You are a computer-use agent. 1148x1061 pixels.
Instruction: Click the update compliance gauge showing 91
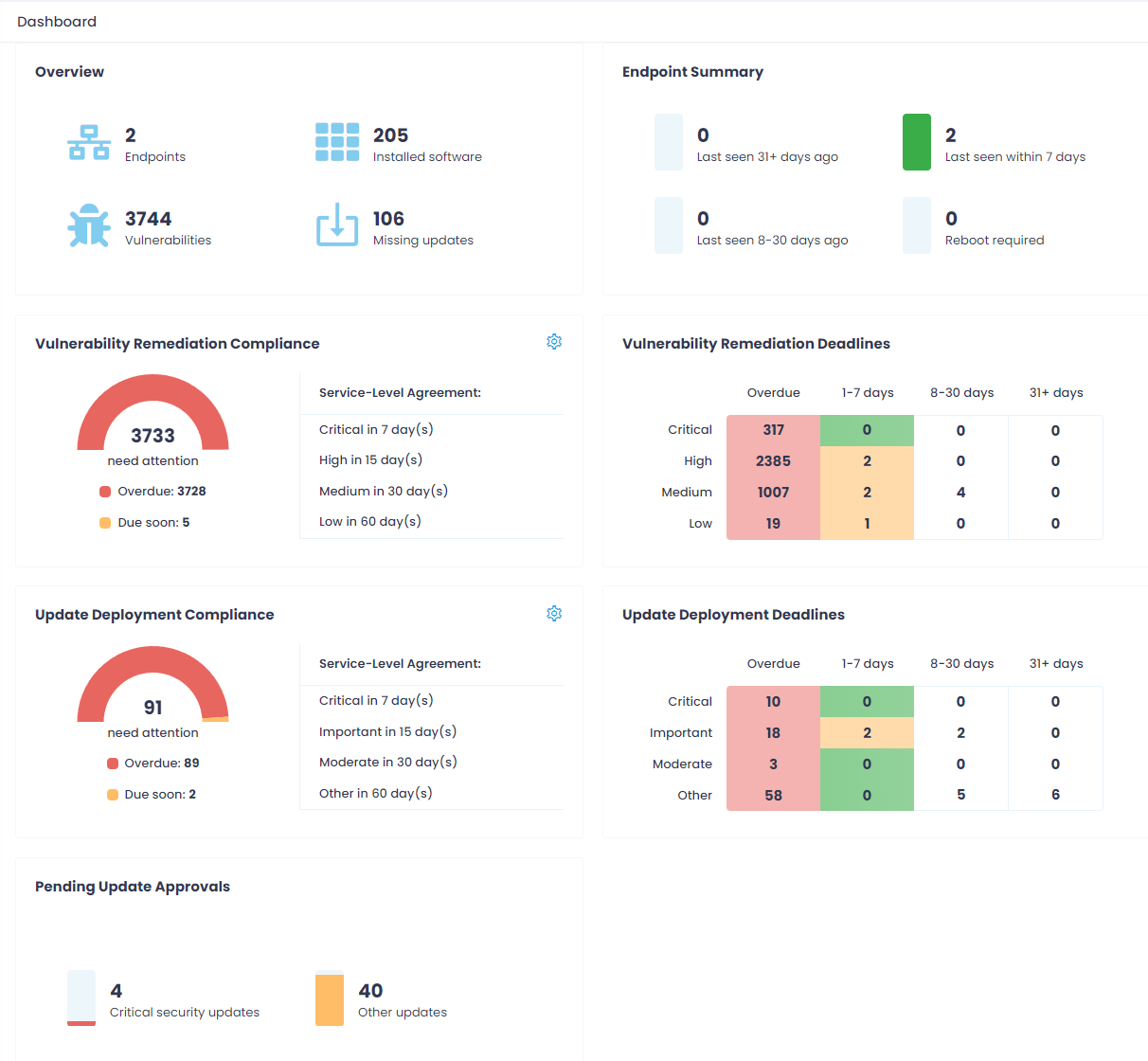pos(152,685)
